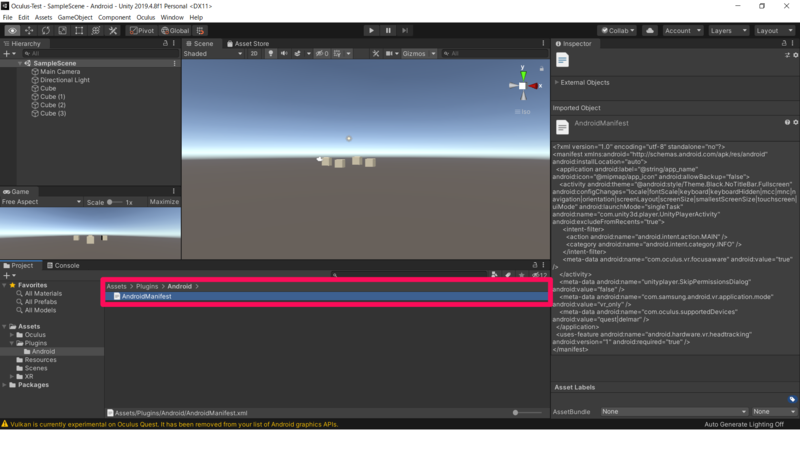Click Maximize in Game view
The image size is (800, 472).
coord(164,202)
